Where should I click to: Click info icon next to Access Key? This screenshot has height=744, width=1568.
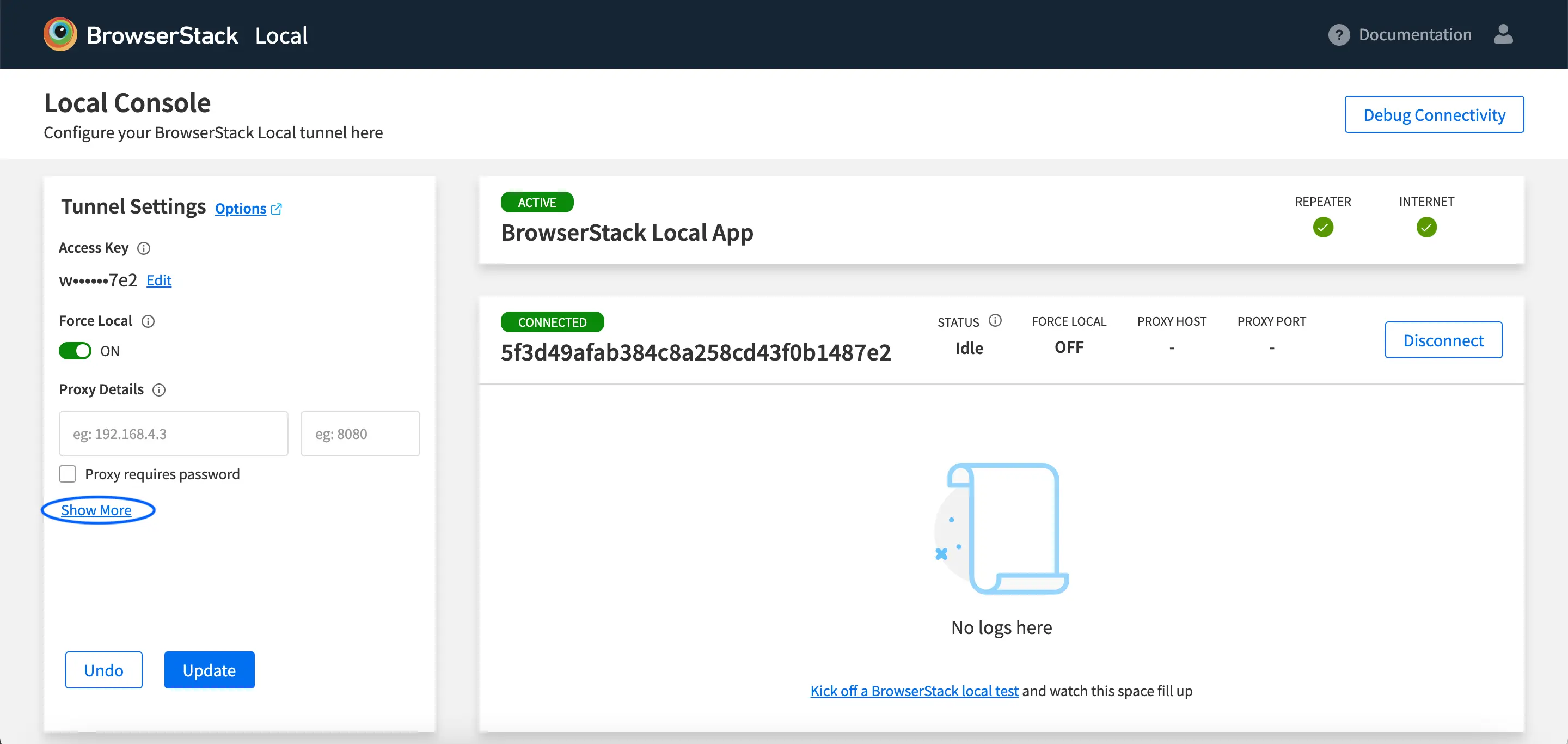coord(144,248)
